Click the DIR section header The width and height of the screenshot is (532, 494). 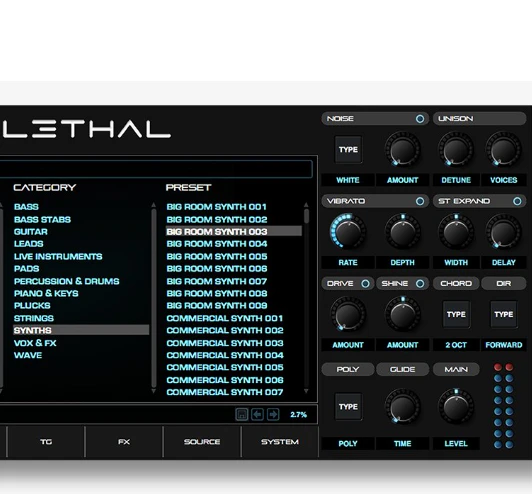[x=504, y=284]
